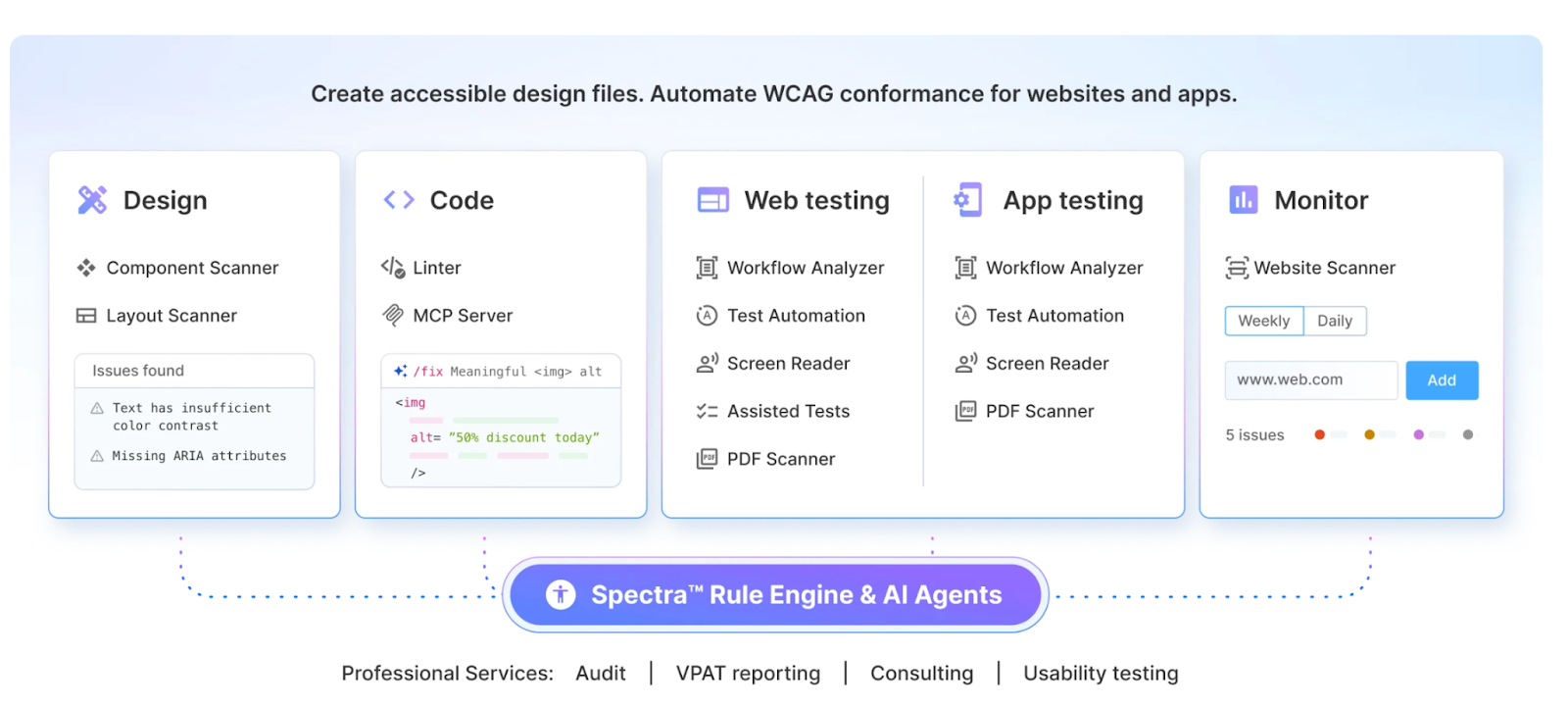Click Test Automation icon under App testing
Image resolution: width=1568 pixels, height=706 pixels.
(x=965, y=316)
